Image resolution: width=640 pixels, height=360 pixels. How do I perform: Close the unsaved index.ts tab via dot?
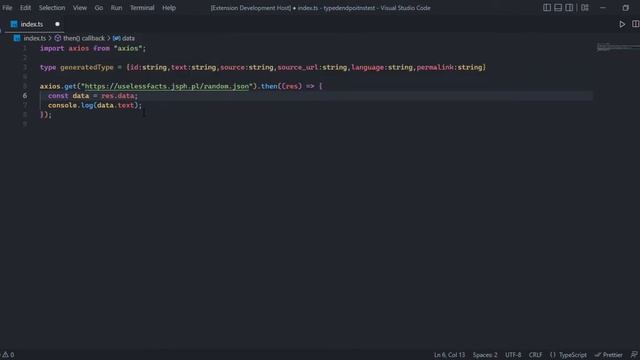pyautogui.click(x=57, y=24)
